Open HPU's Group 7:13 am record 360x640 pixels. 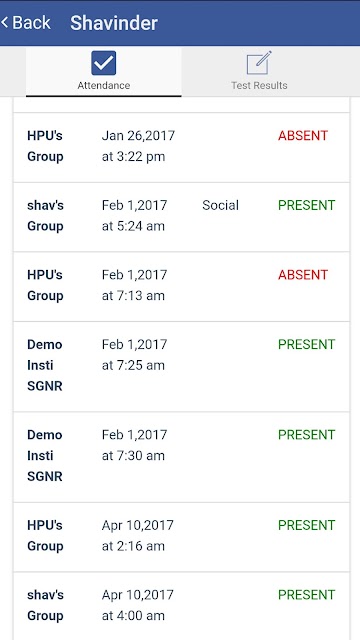click(x=182, y=287)
